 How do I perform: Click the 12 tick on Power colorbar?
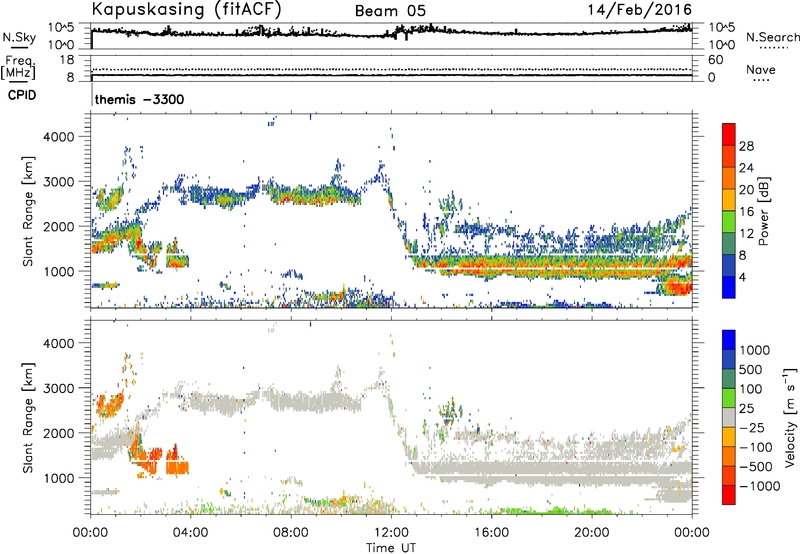(746, 234)
